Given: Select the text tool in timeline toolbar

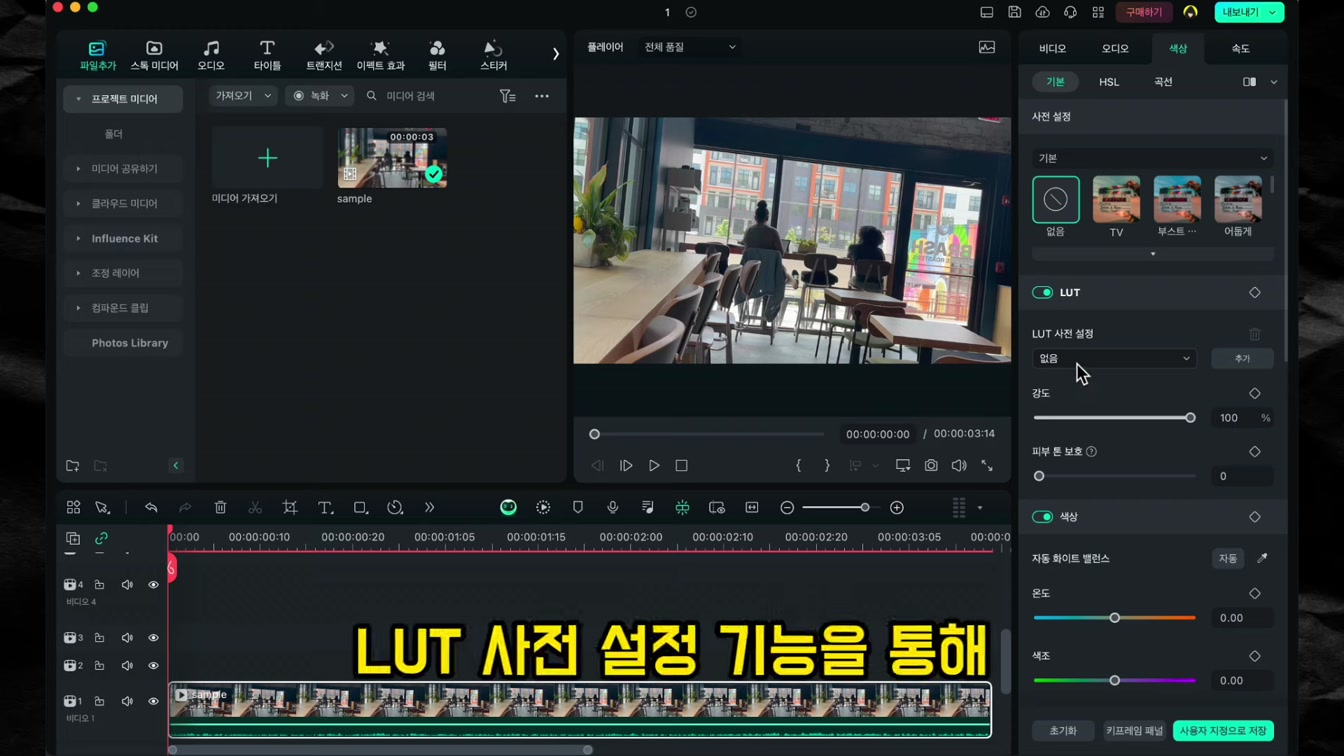Looking at the screenshot, I should [x=325, y=508].
